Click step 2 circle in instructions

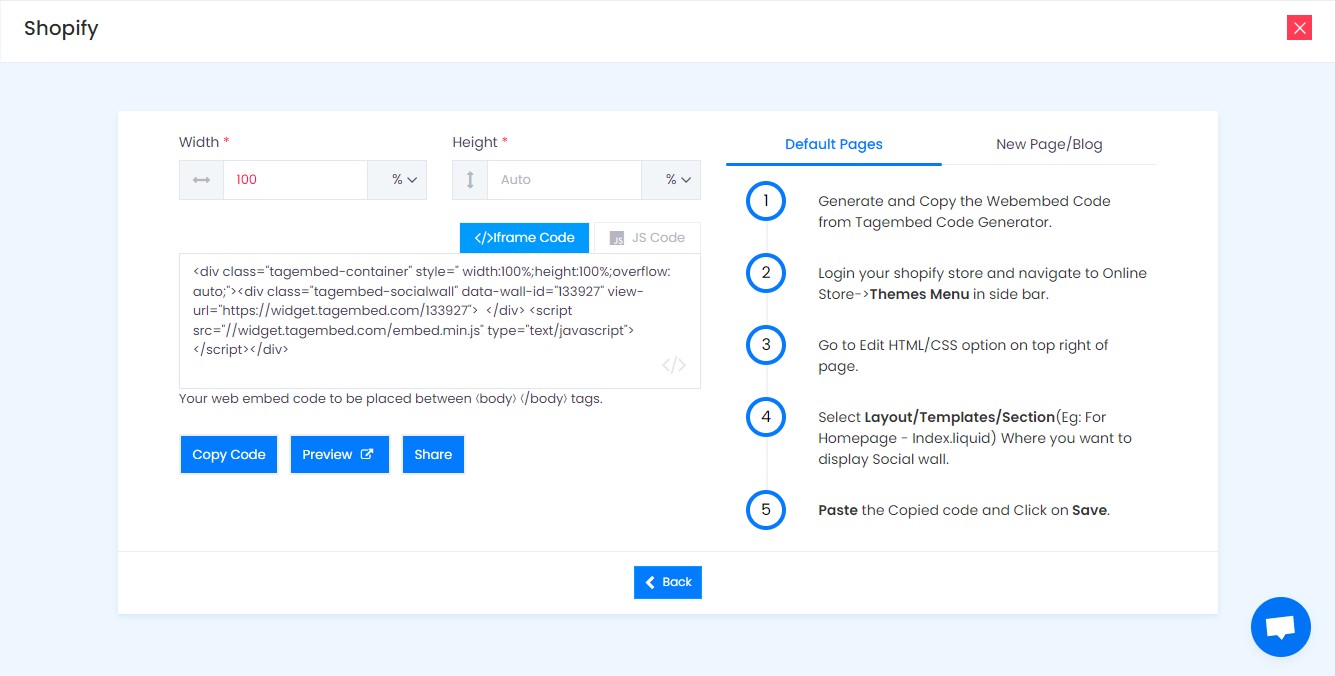click(x=766, y=273)
